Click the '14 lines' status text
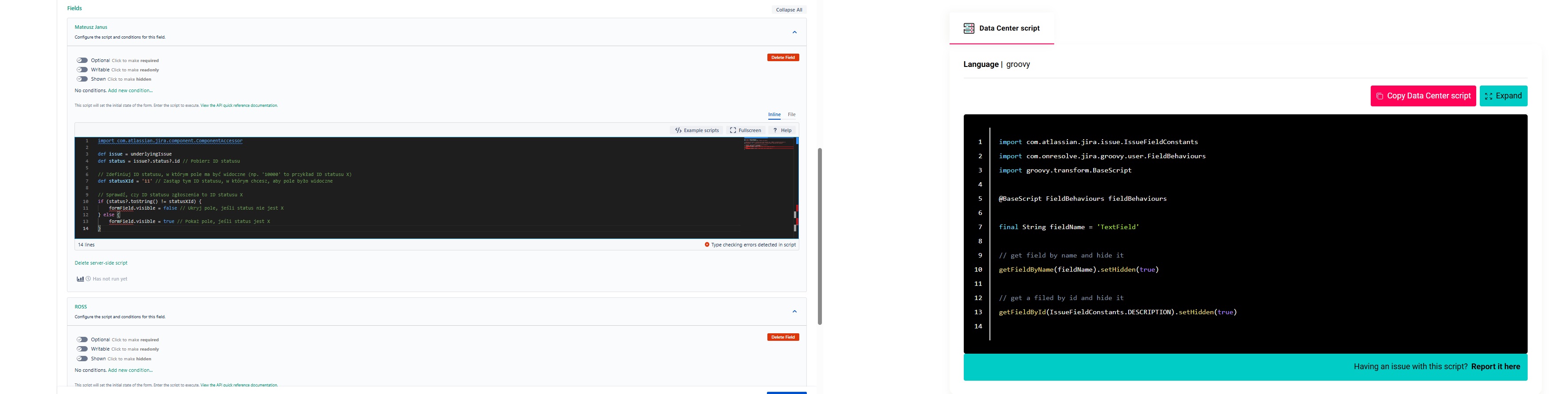Image resolution: width=1568 pixels, height=394 pixels. pos(86,245)
